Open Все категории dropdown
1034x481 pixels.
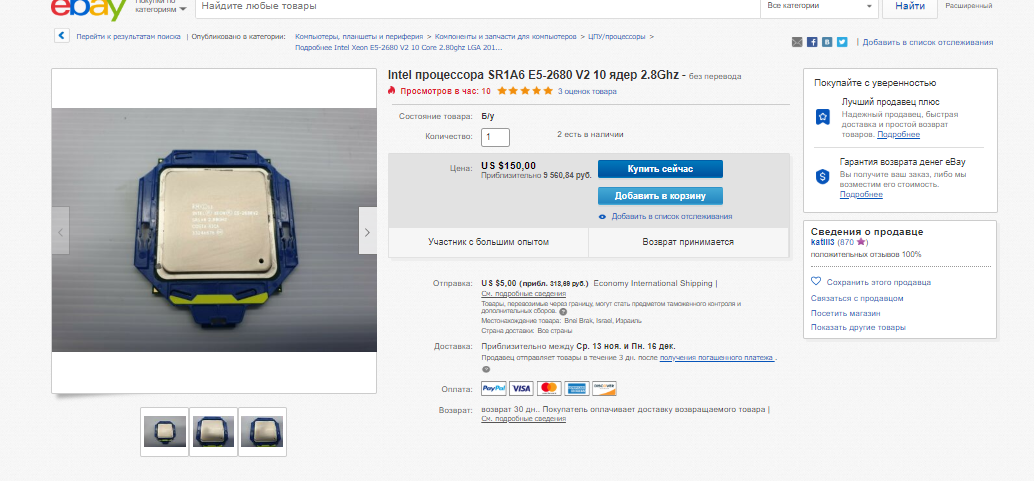tap(819, 6)
